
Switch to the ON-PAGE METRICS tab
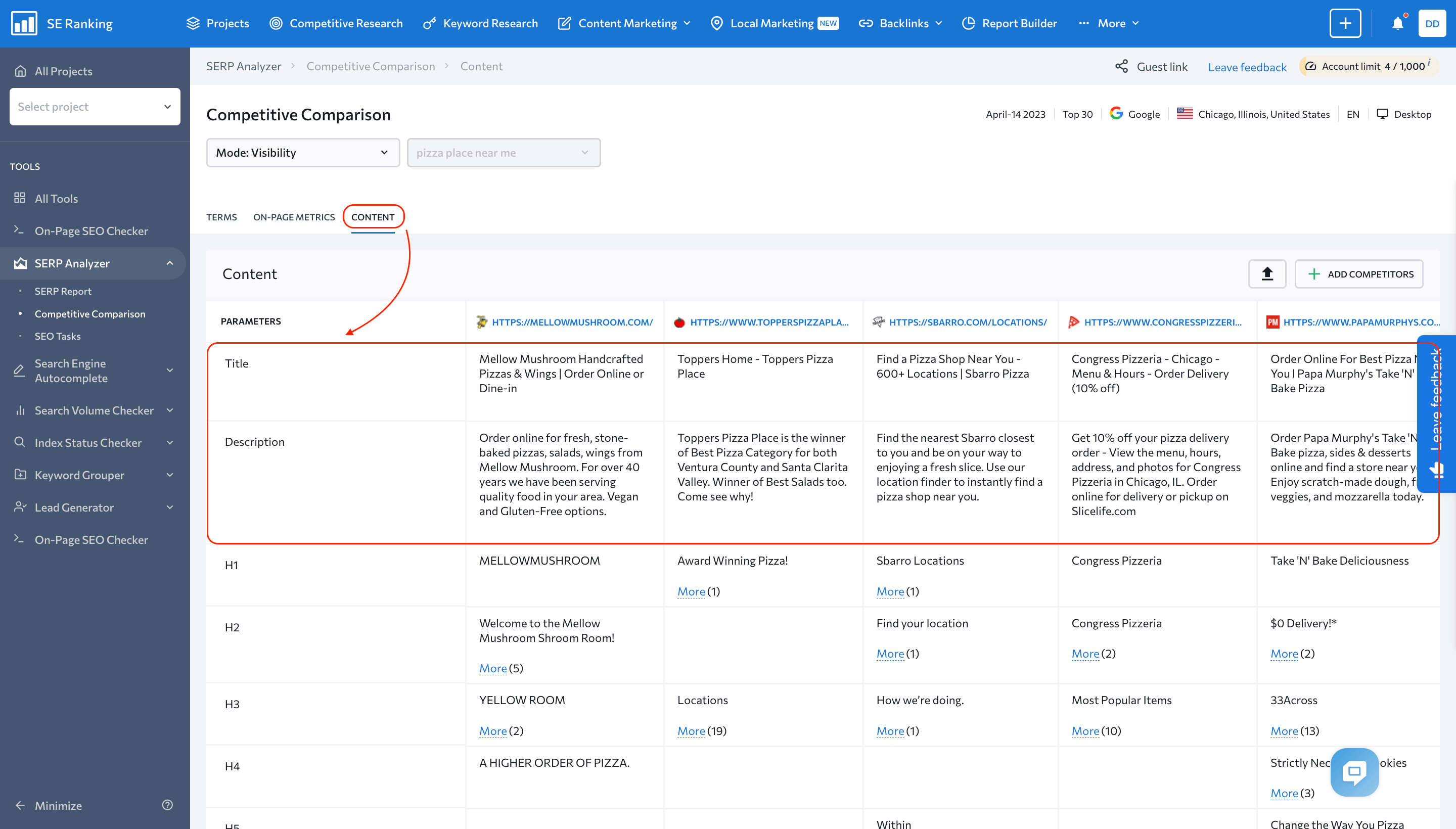tap(294, 217)
